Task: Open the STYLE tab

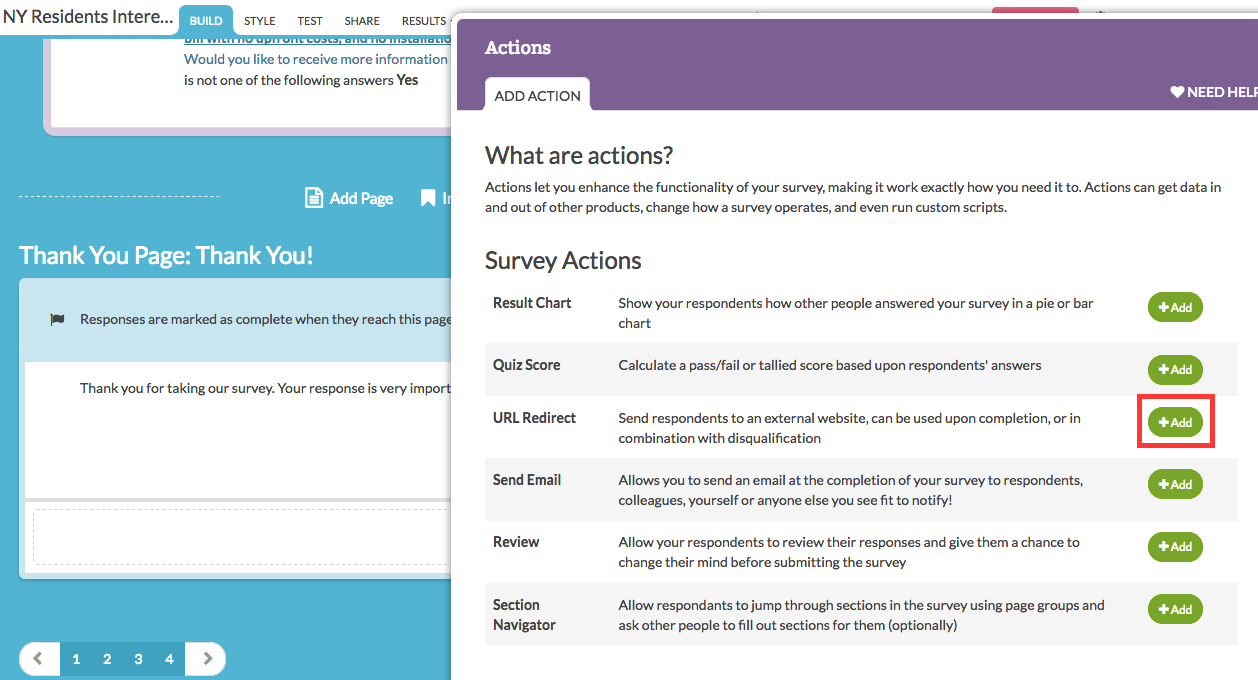Action: tap(260, 21)
